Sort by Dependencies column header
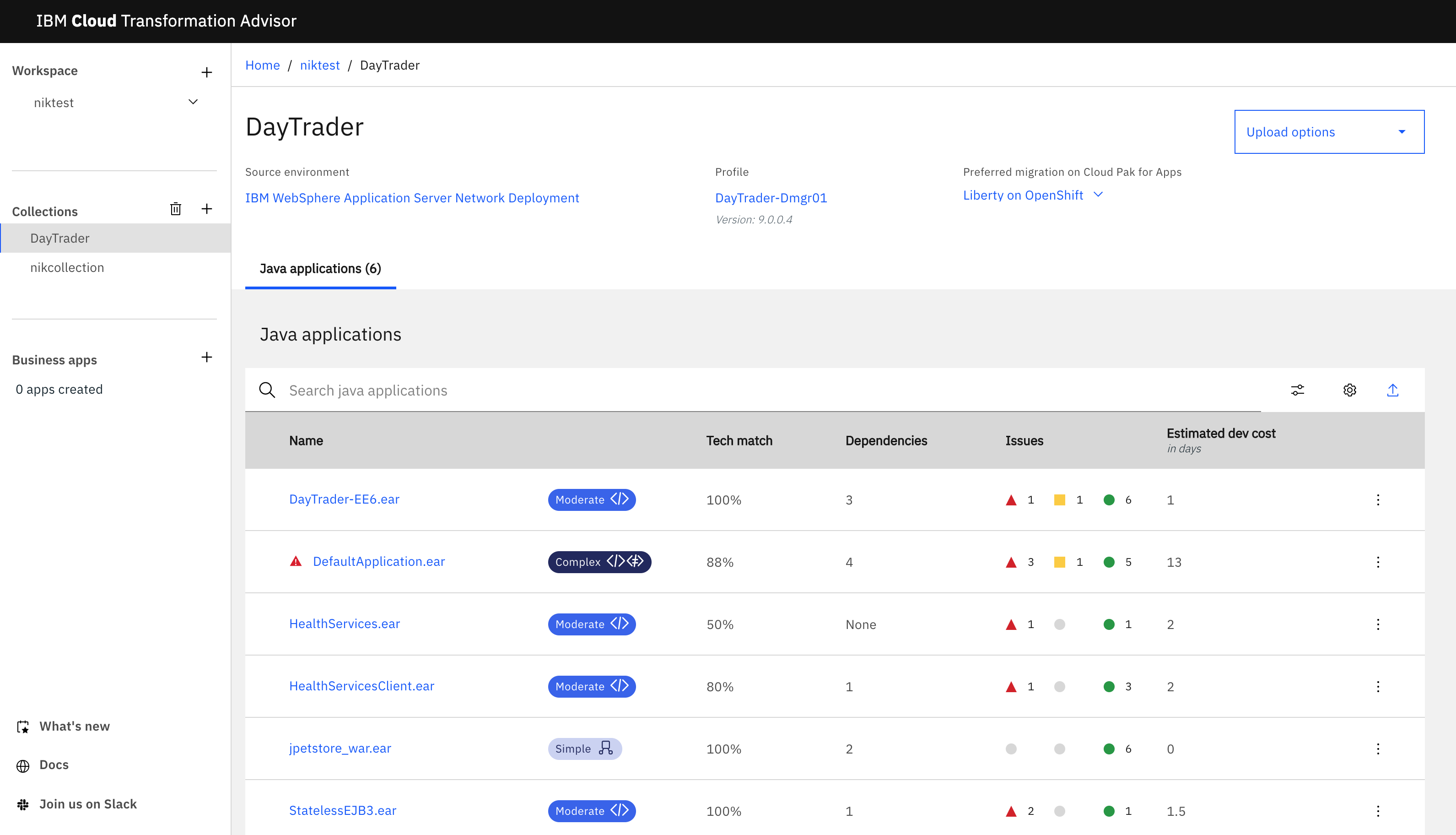 coord(886,440)
